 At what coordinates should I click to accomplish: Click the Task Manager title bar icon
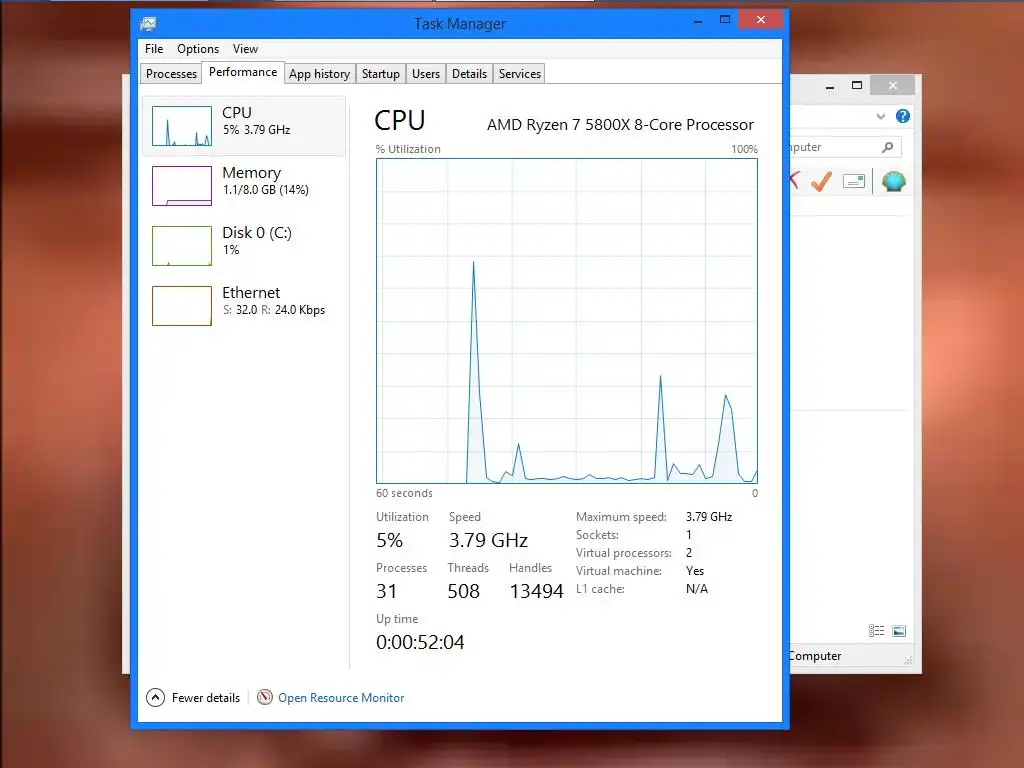pos(148,24)
